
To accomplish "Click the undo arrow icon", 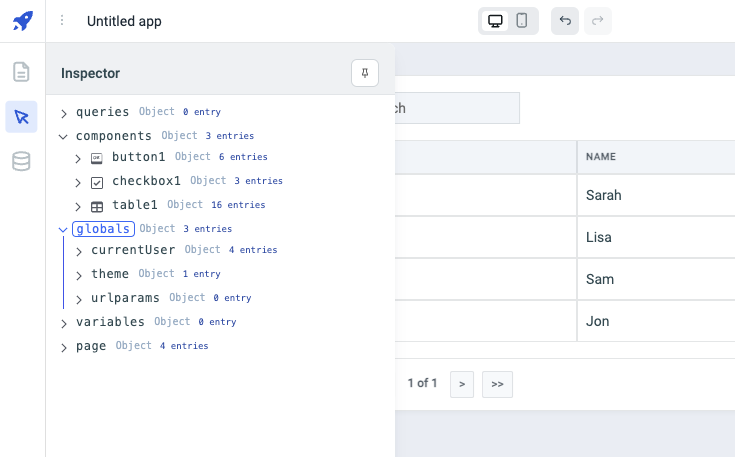I will click(565, 21).
